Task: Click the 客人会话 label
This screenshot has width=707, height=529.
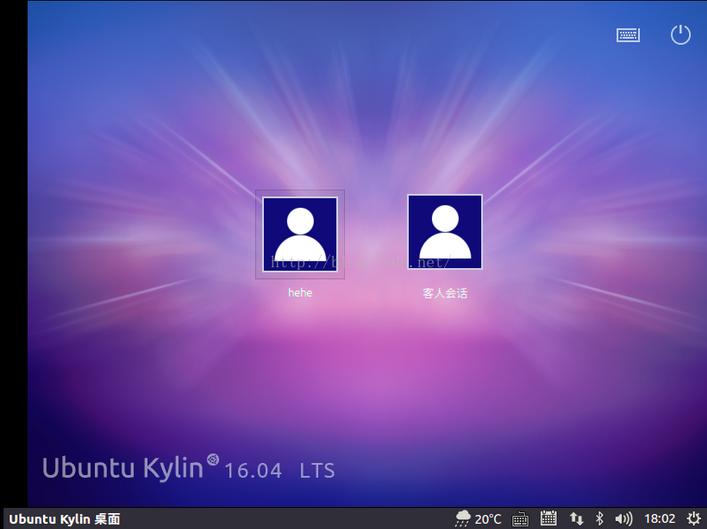Action: pyautogui.click(x=445, y=293)
